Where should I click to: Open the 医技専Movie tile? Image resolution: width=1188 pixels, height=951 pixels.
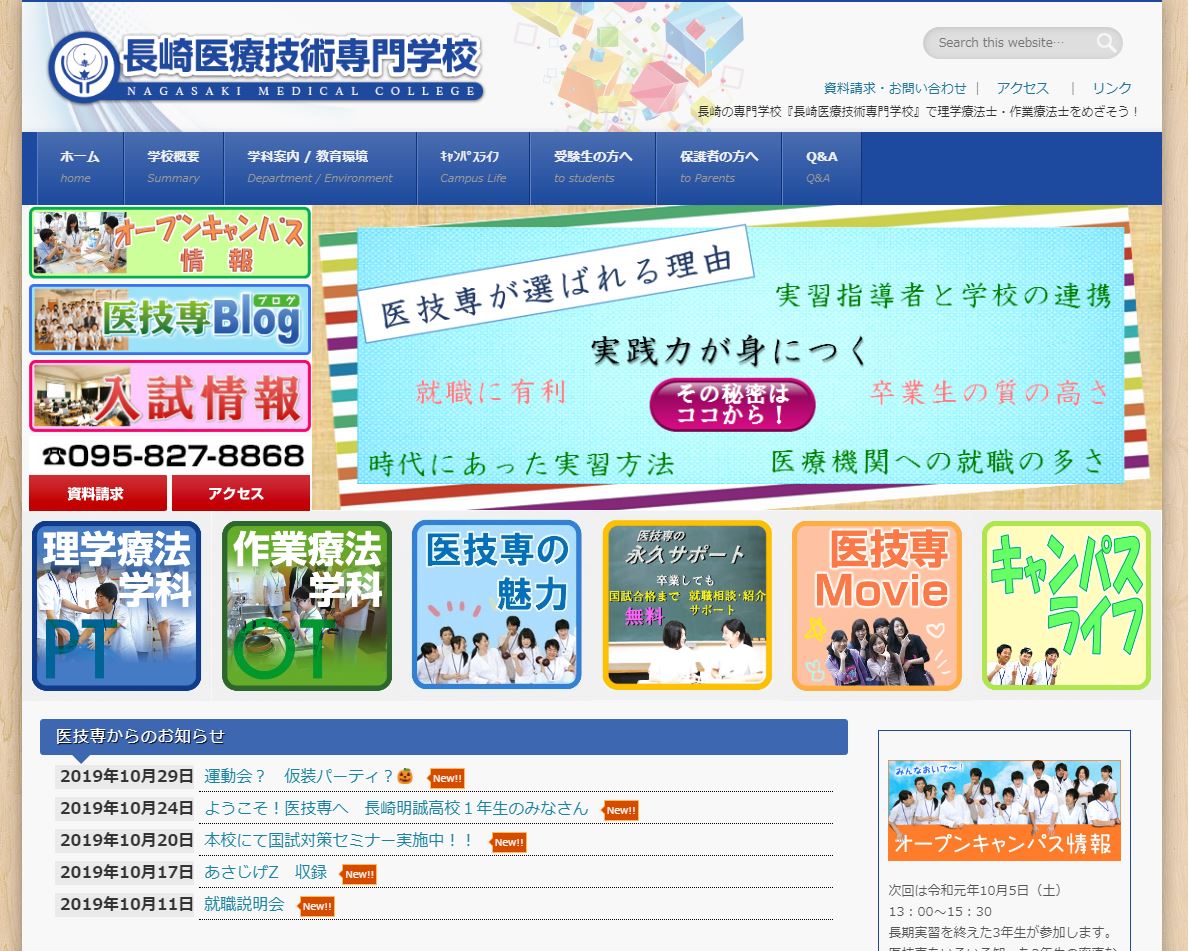point(876,604)
